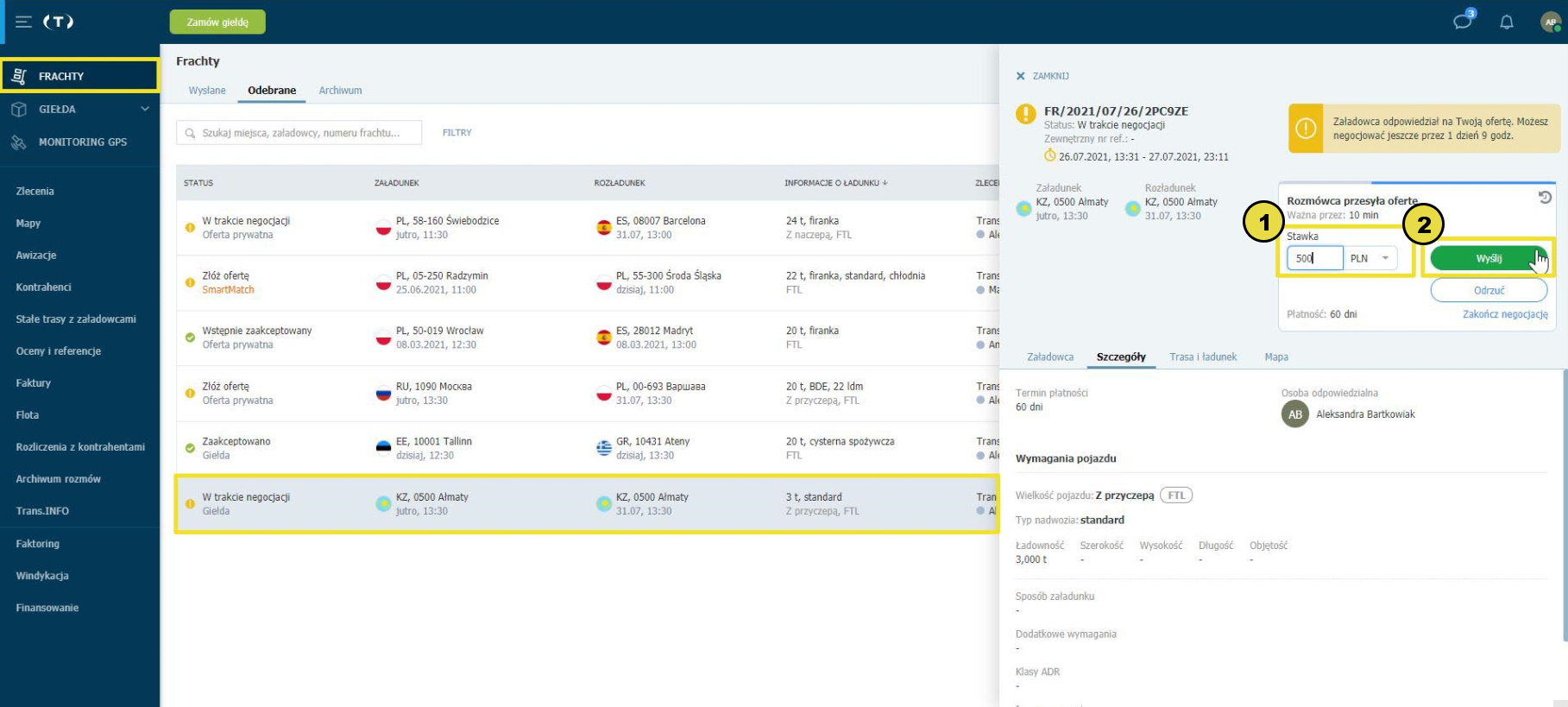Open the hamburger menu icon
Viewport: 1568px width, 707px height.
point(23,22)
